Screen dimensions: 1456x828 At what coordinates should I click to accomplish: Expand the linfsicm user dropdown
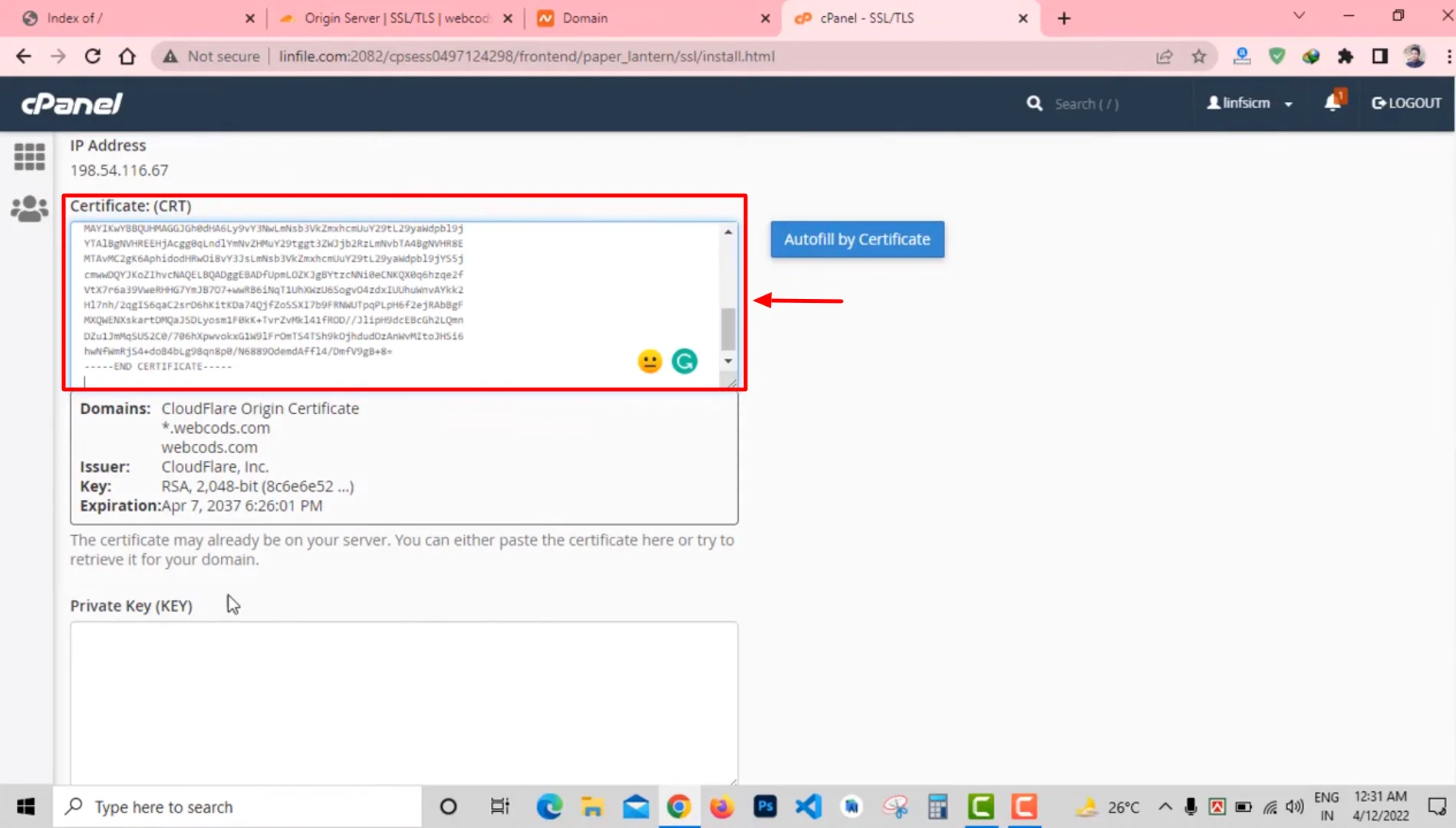(1250, 103)
